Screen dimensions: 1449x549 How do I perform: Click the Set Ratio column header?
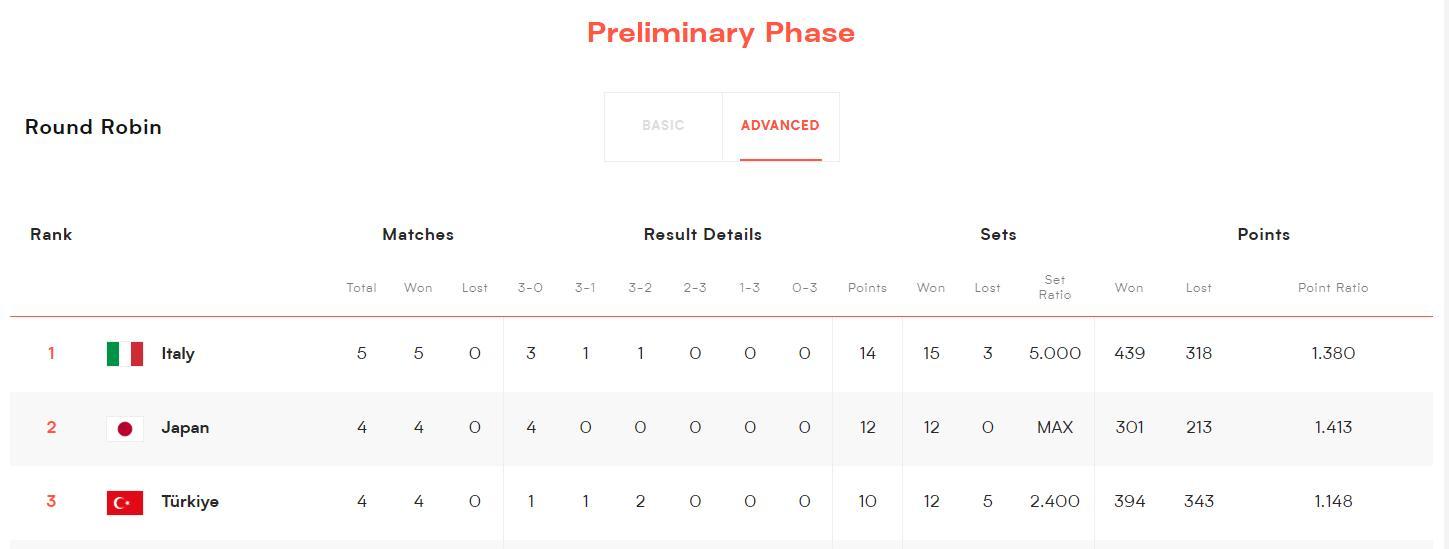[x=1054, y=287]
